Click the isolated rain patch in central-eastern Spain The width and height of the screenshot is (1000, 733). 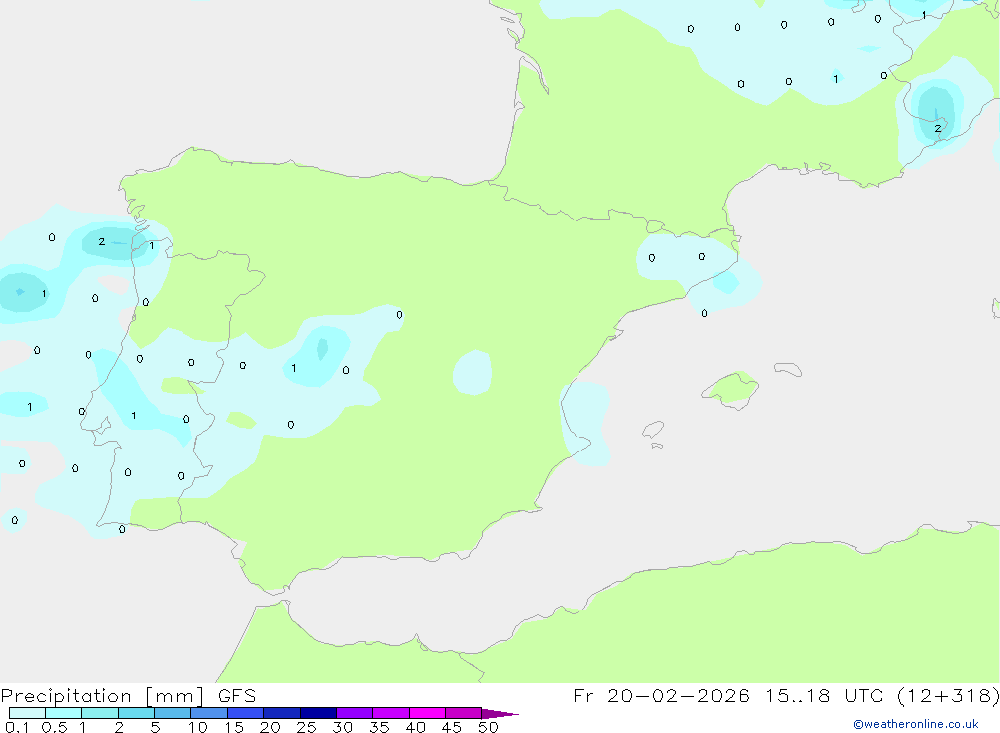[473, 372]
